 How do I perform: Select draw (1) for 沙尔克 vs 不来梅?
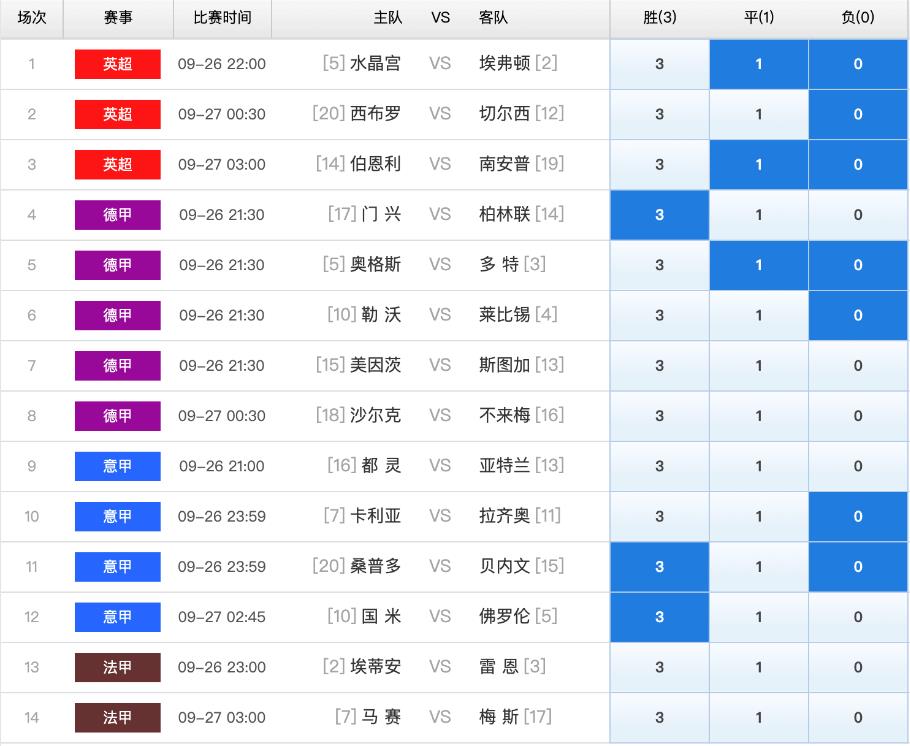tap(759, 416)
